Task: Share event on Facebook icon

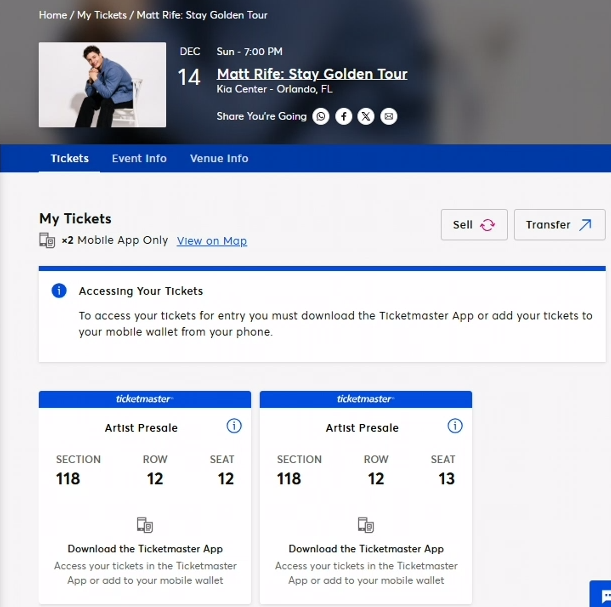Action: pos(344,116)
